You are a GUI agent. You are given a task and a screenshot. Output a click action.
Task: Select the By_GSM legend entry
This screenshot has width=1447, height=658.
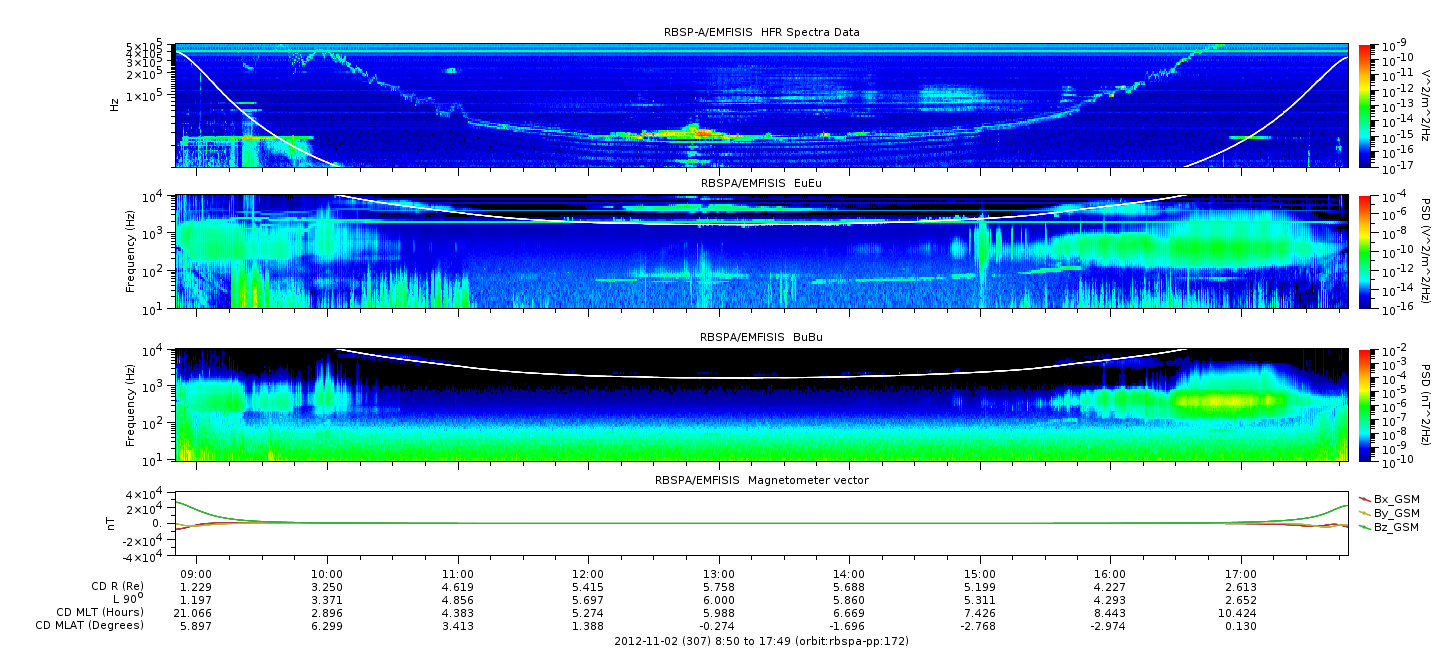point(1395,512)
